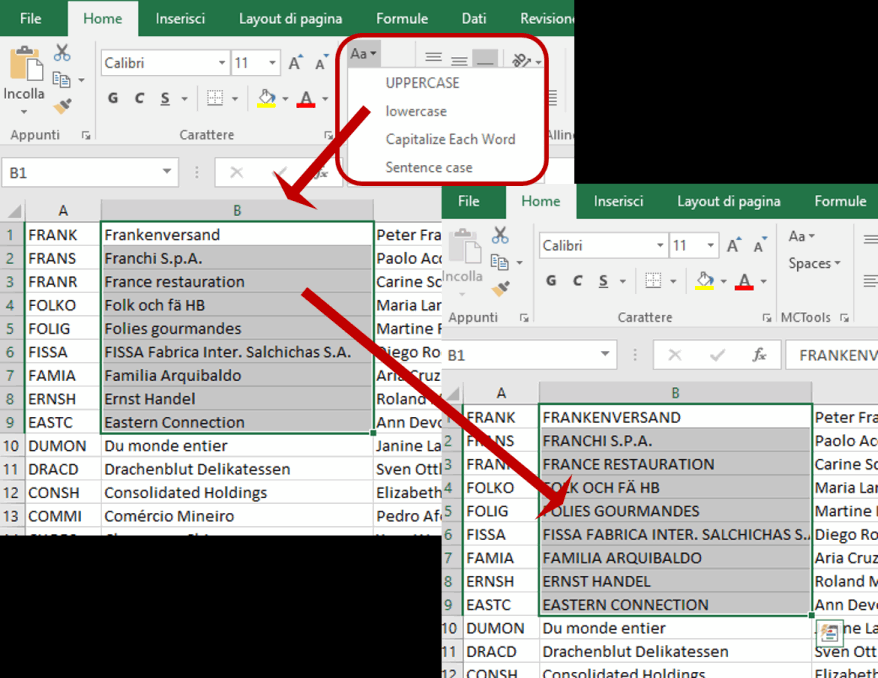Image resolution: width=878 pixels, height=678 pixels.
Task: Click the paste options icon below cell B9
Action: coord(829,633)
